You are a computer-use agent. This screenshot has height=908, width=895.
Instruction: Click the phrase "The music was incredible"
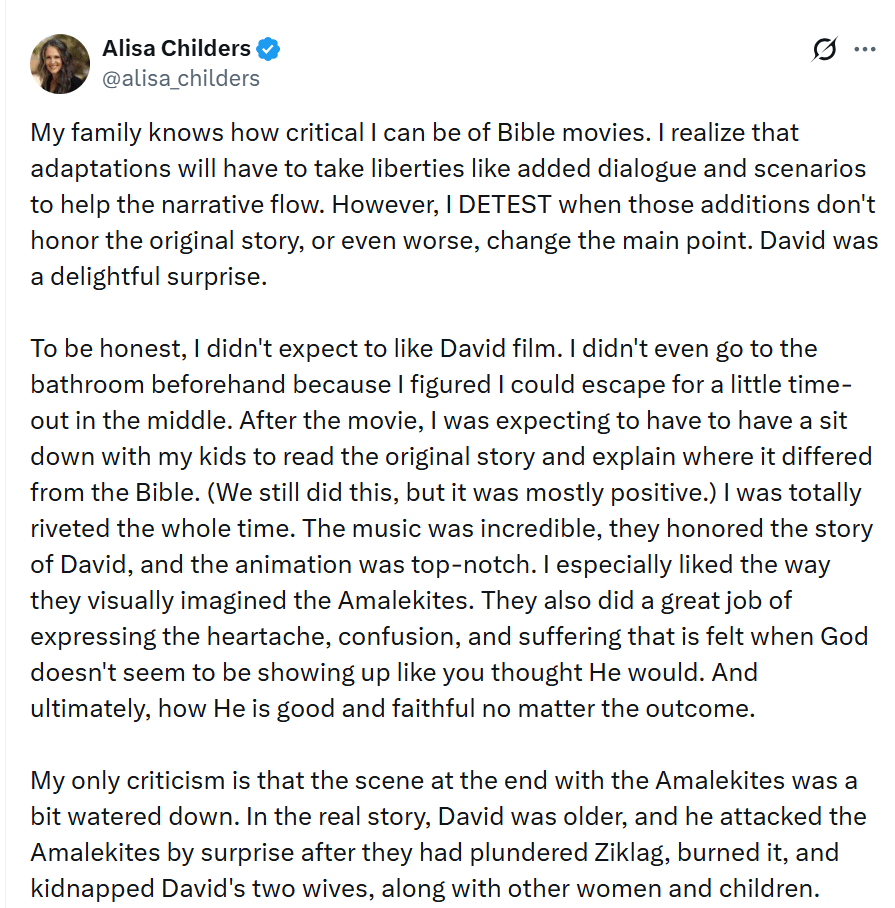point(445,529)
